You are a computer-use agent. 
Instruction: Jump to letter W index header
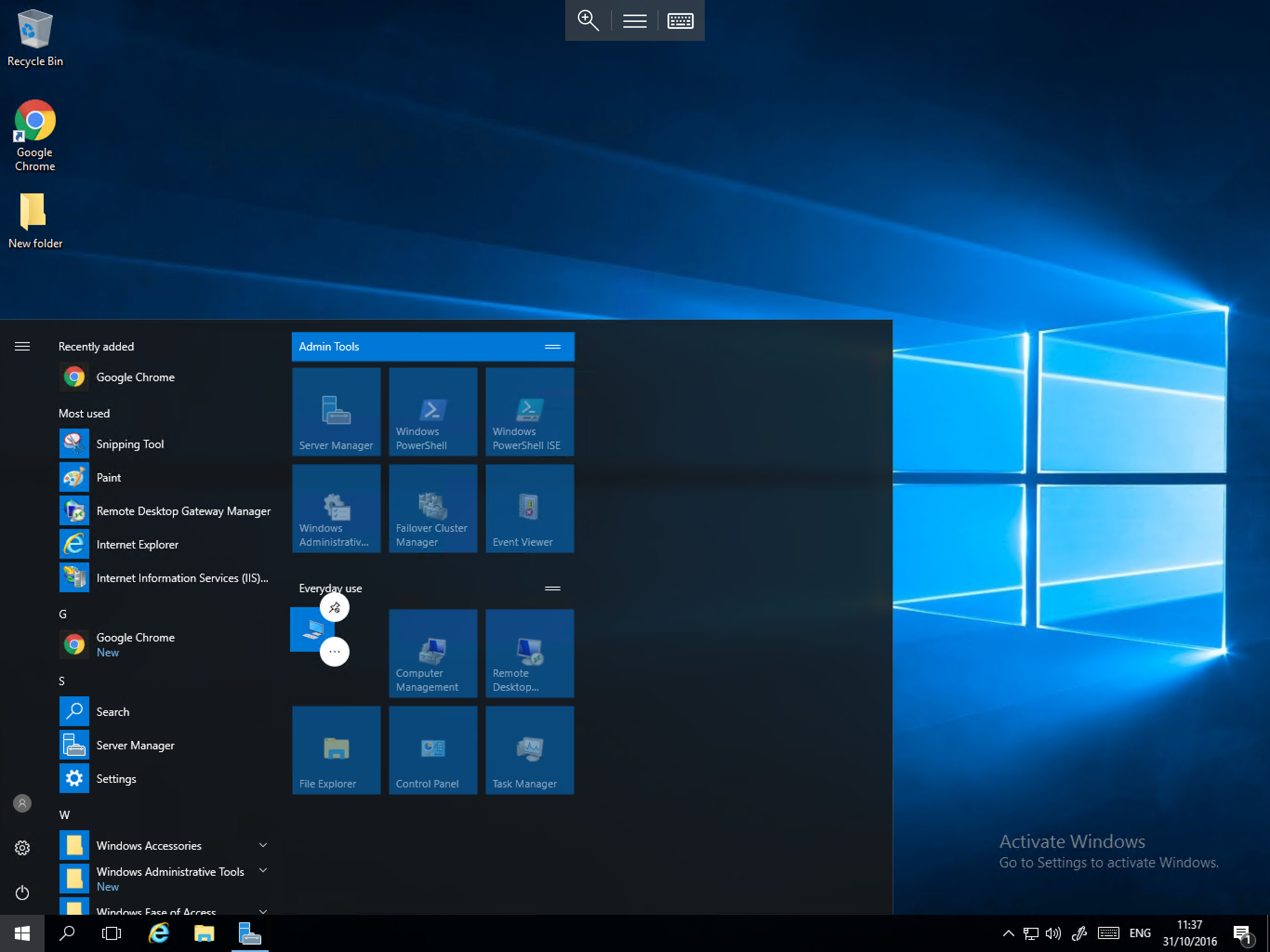pos(64,815)
